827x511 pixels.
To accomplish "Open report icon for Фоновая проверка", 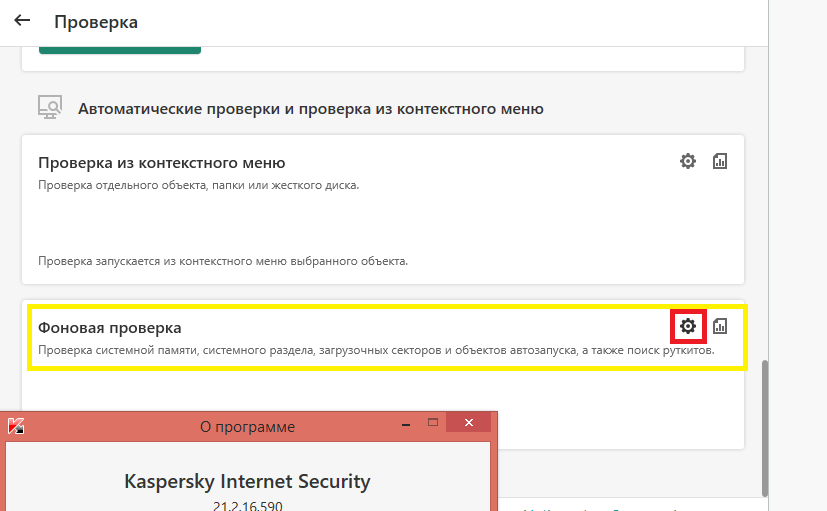I will coord(720,326).
